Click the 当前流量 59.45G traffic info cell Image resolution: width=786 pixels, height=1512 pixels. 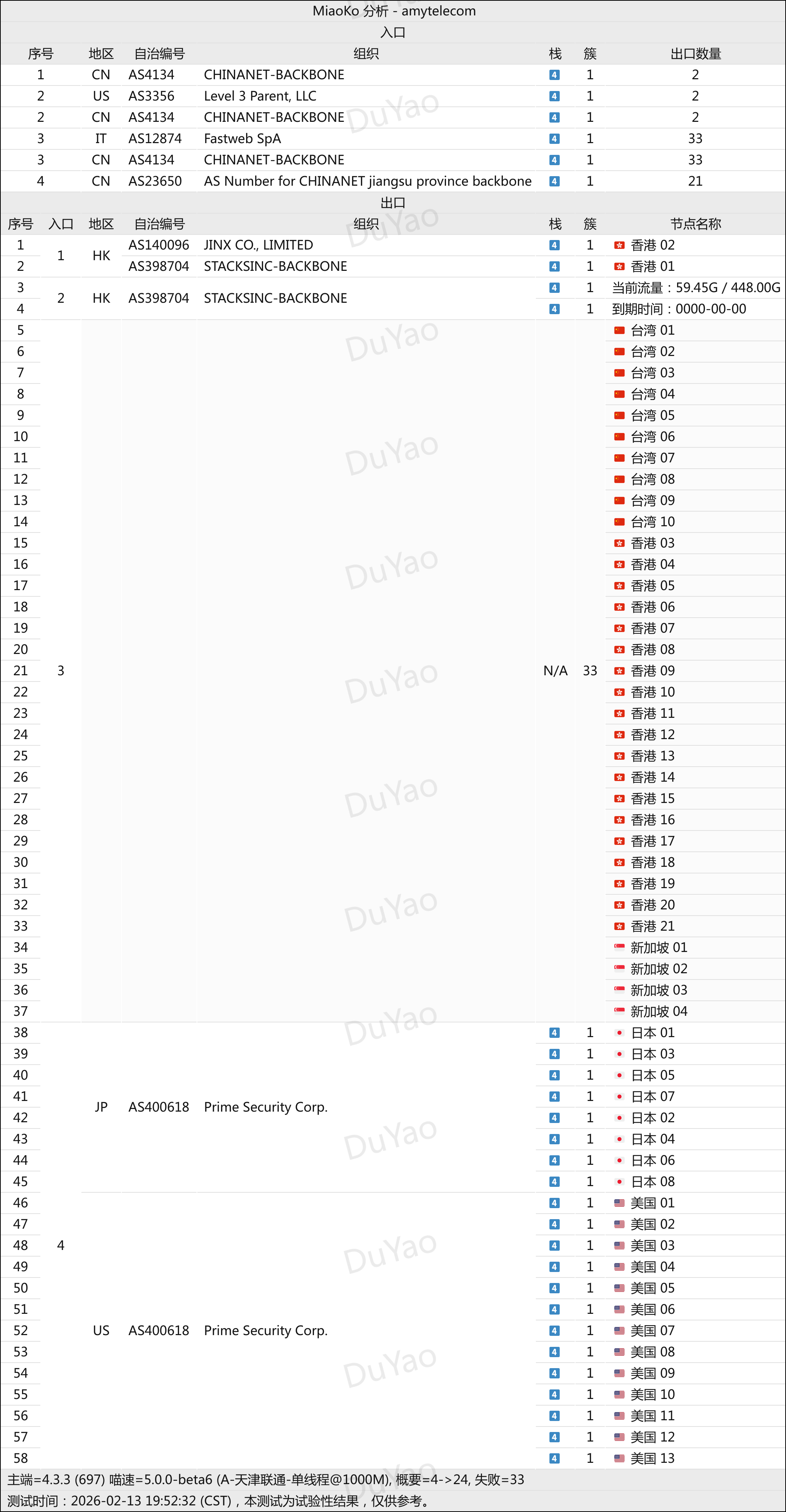coord(696,288)
